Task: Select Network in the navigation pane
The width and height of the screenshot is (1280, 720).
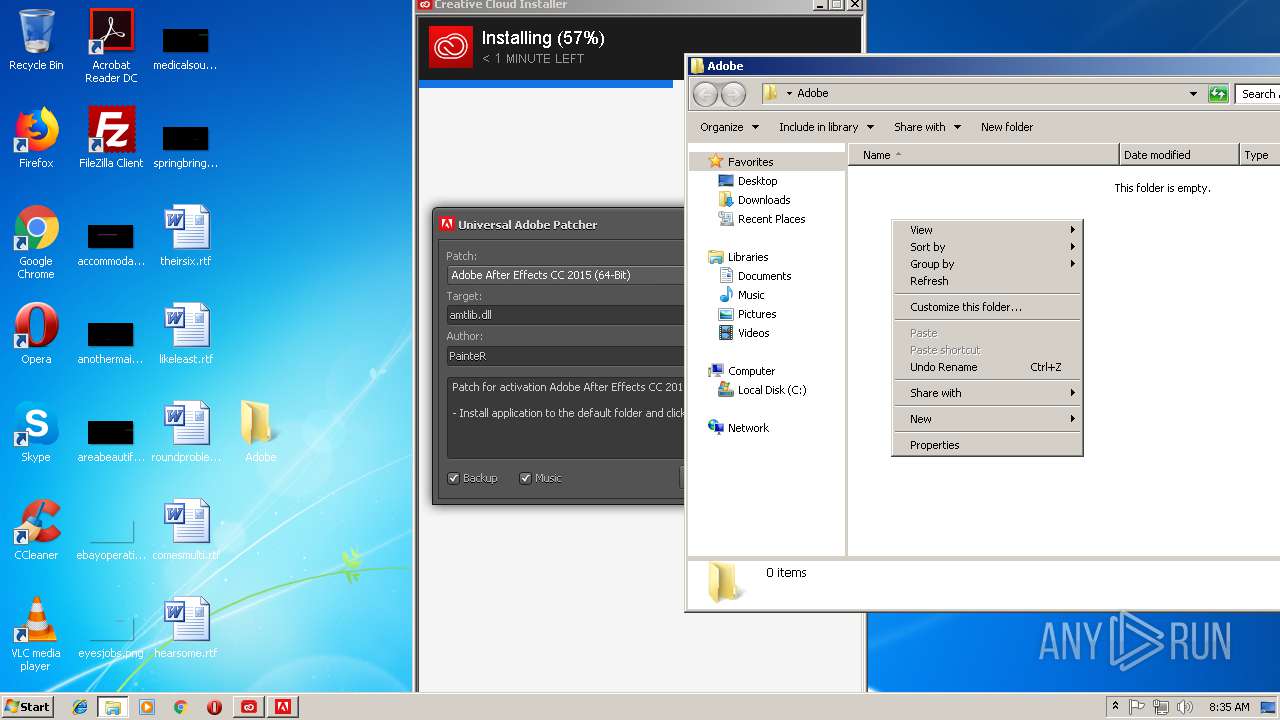Action: tap(748, 428)
